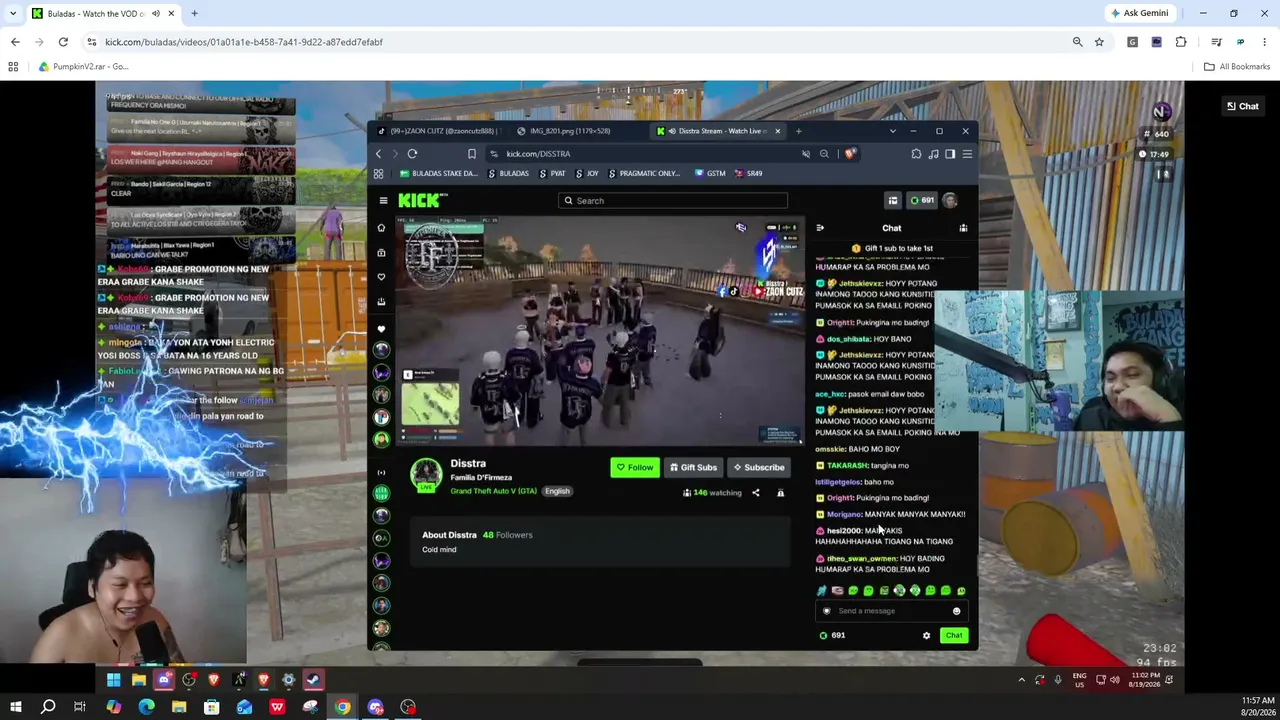This screenshot has height=720, width=1280.
Task: Reload the kick.com/DISSTRA page
Action: 412,154
